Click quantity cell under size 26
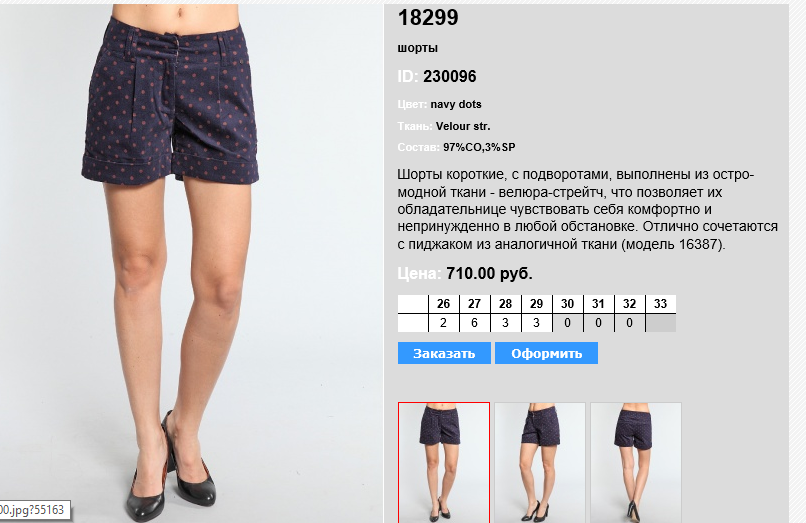The image size is (806, 523). tap(444, 323)
